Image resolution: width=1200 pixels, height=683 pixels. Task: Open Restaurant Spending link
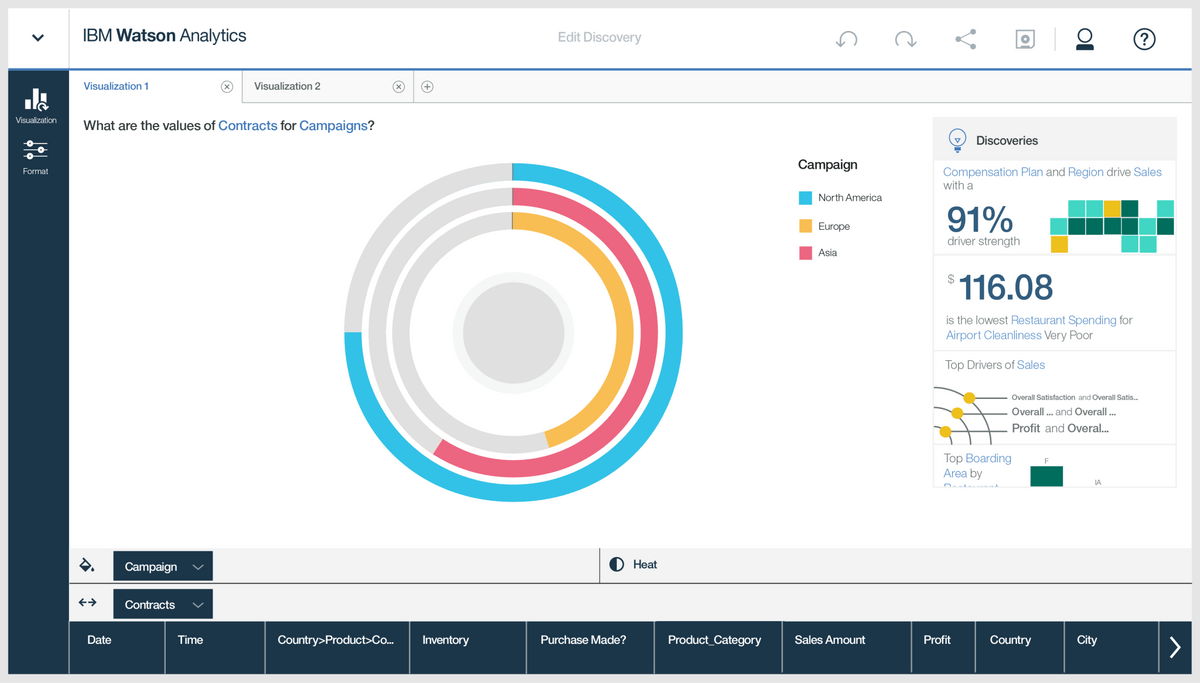point(1063,320)
